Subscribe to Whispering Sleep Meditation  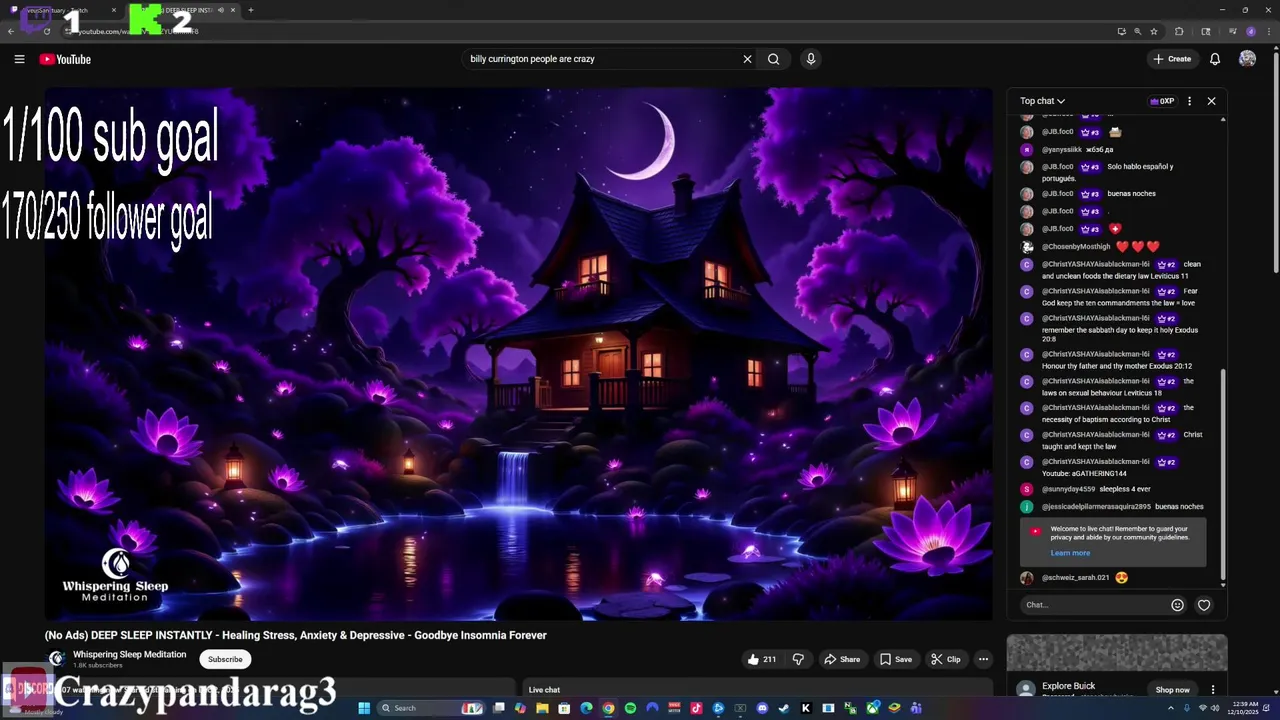pos(225,659)
